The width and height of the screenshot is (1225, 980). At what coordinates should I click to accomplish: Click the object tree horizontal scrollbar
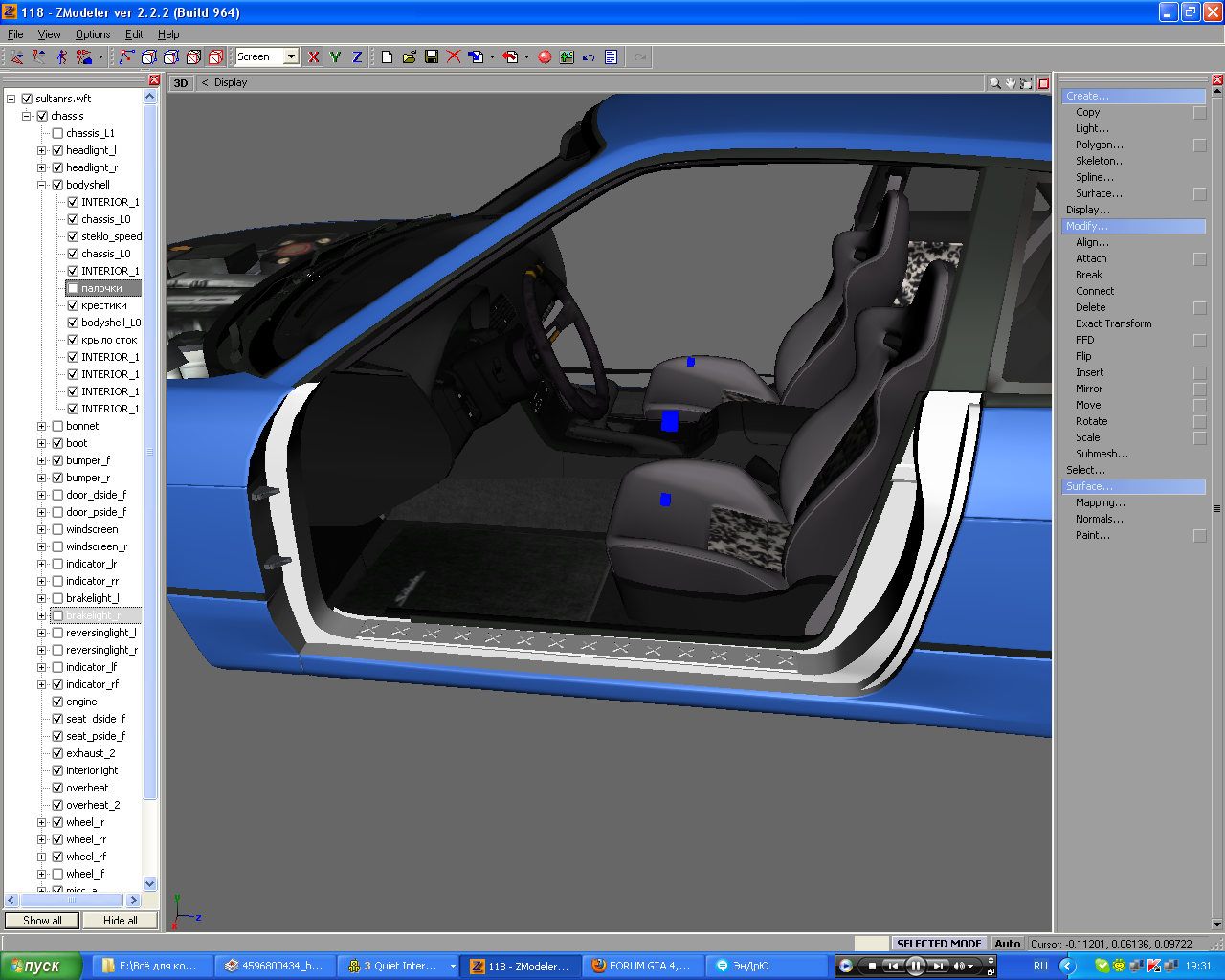click(x=72, y=900)
